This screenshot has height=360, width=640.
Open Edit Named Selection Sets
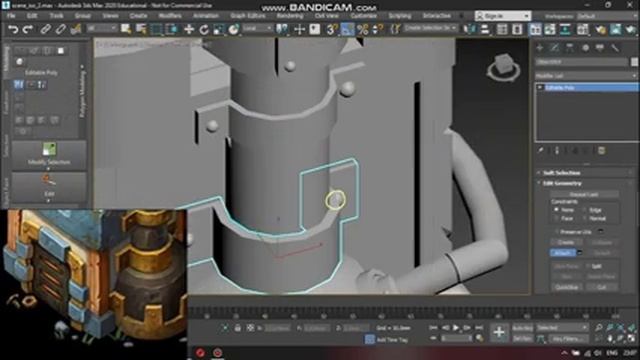[x=395, y=29]
